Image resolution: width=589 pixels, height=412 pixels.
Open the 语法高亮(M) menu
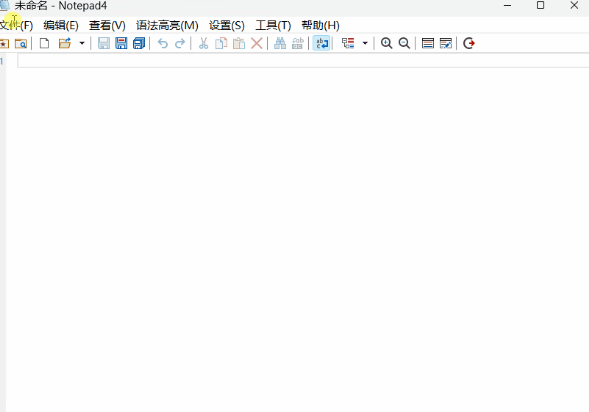[x=167, y=26]
